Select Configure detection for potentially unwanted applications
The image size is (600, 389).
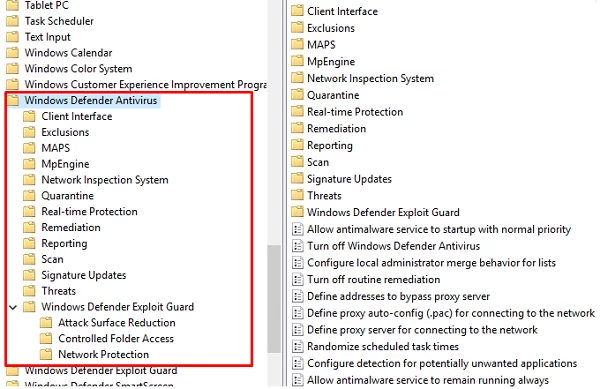442,363
